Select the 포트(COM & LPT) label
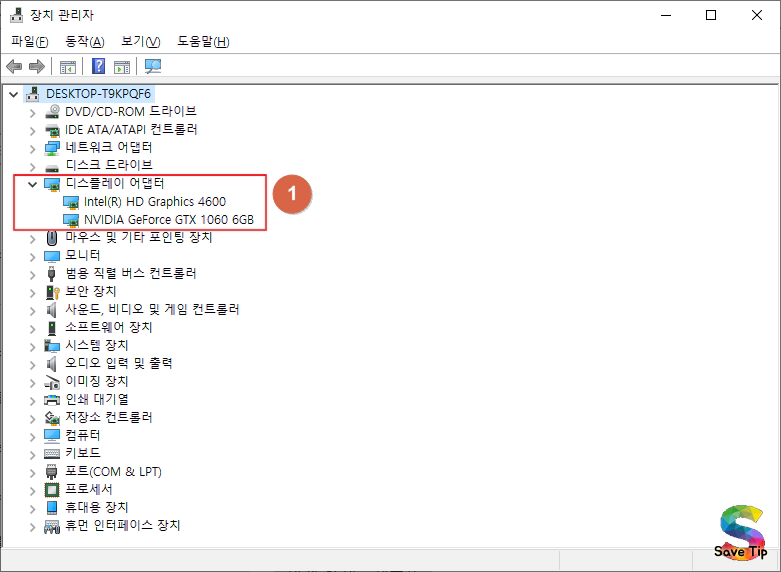 pyautogui.click(x=114, y=471)
